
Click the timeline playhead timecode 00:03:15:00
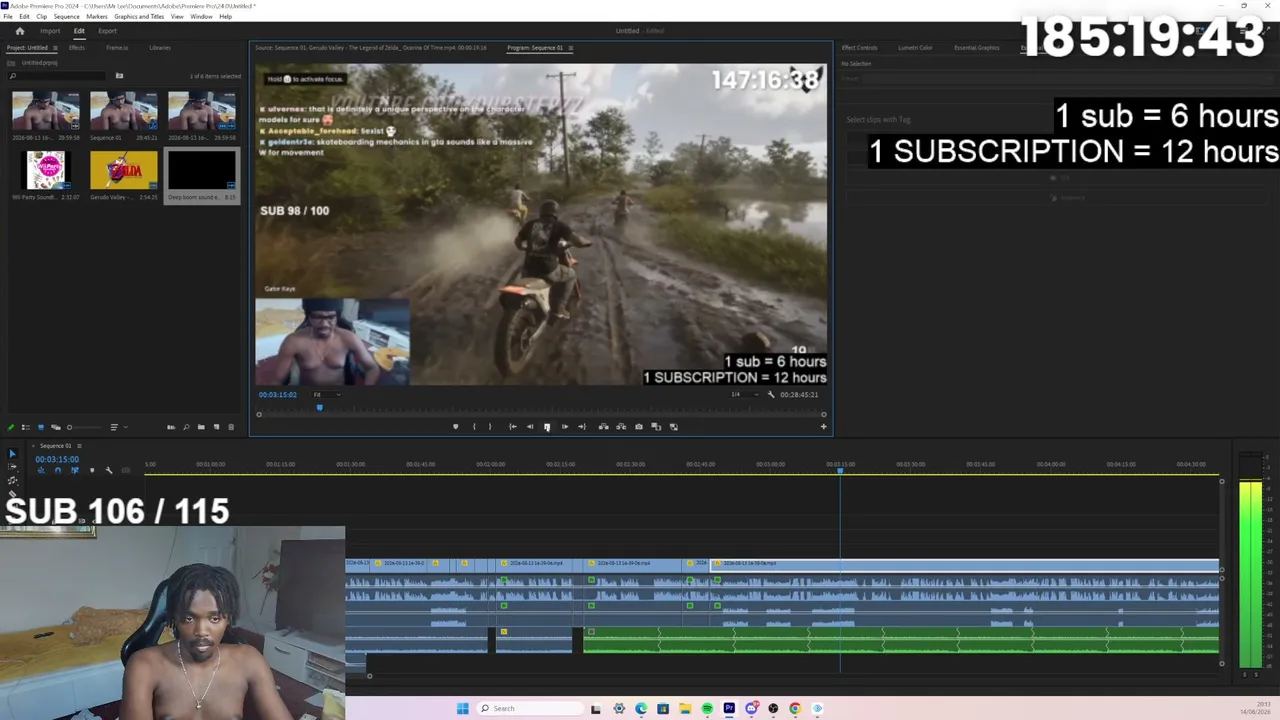click(x=57, y=460)
